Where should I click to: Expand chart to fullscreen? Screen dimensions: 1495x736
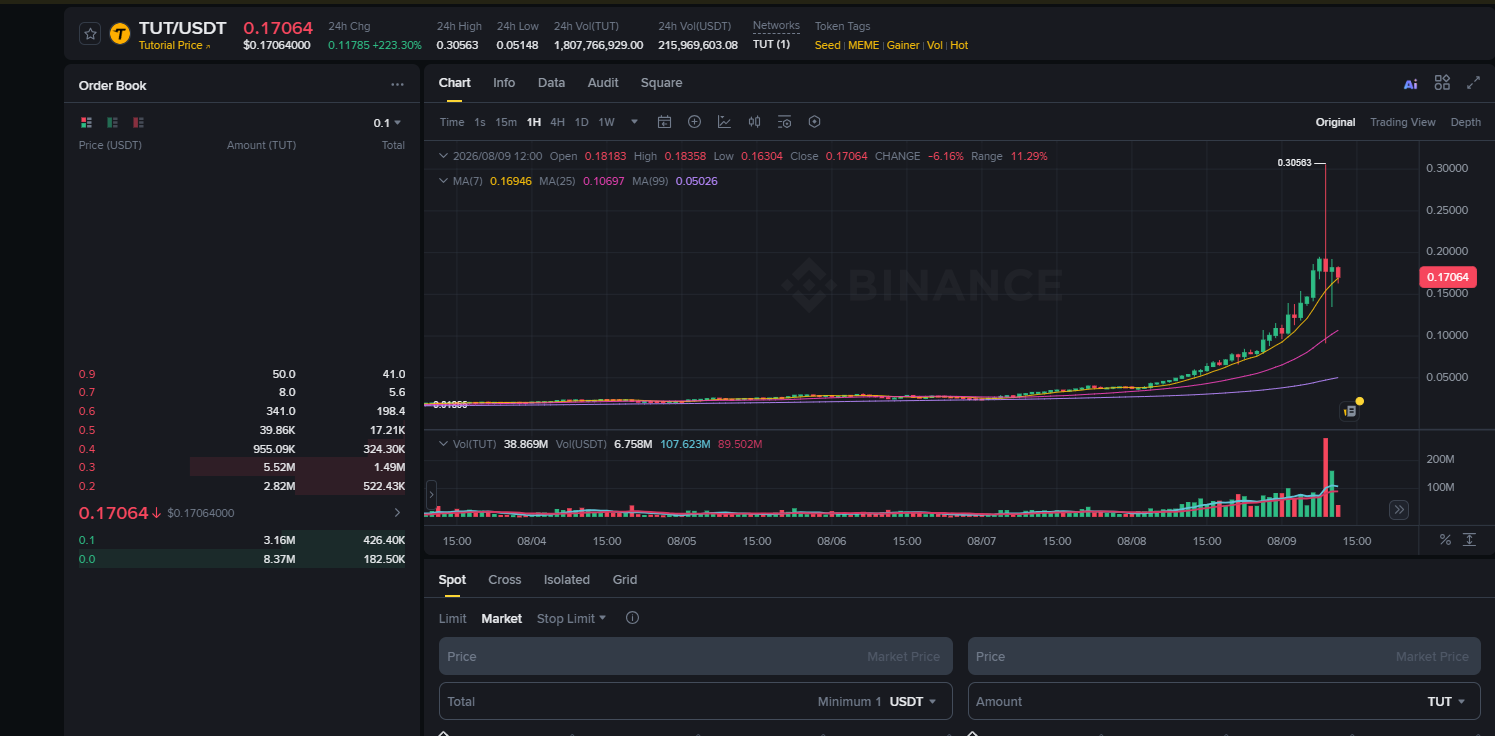1473,83
